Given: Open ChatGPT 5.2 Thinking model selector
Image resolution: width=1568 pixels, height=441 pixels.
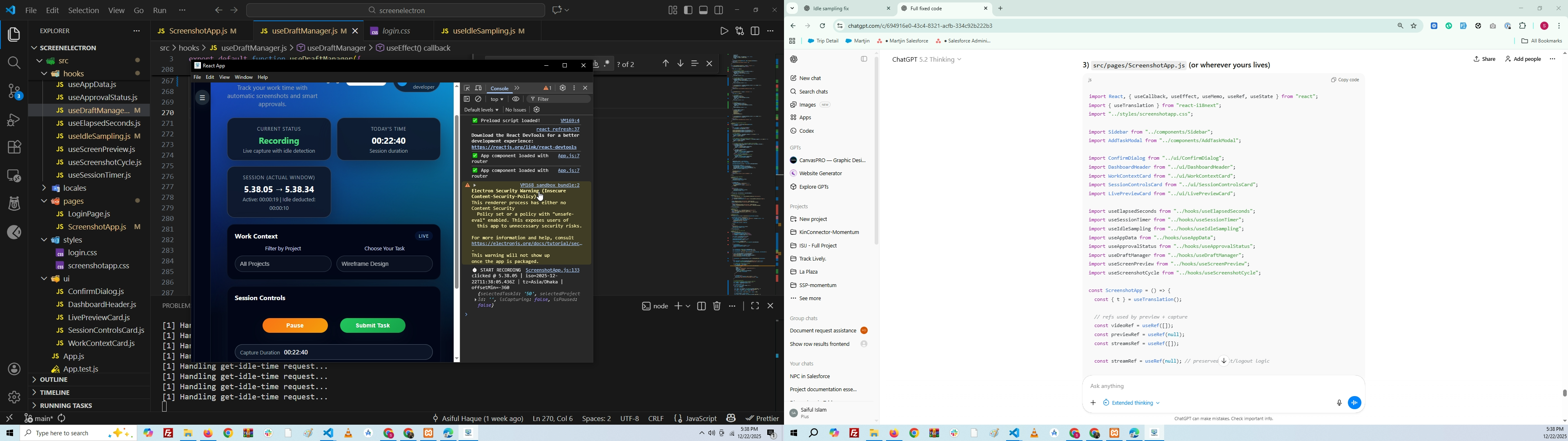Looking at the screenshot, I should tap(927, 60).
